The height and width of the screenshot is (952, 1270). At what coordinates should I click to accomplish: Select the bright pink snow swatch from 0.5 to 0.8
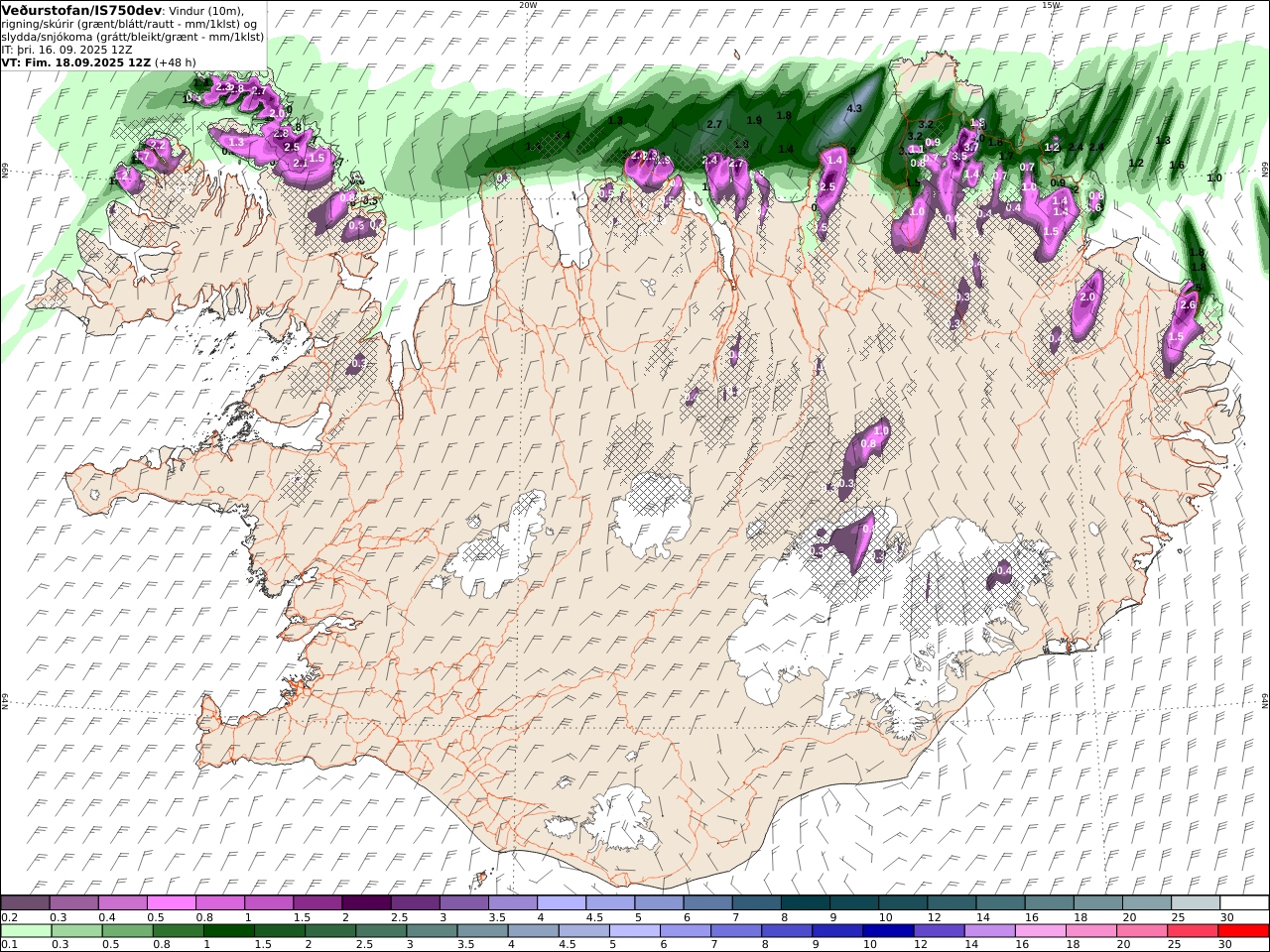[x=172, y=902]
